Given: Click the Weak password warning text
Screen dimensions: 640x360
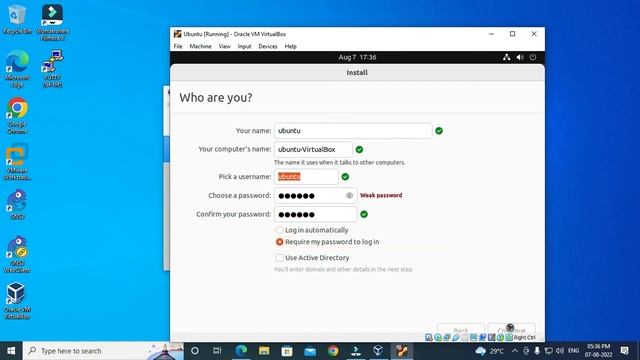Looking at the screenshot, I should pos(381,196).
